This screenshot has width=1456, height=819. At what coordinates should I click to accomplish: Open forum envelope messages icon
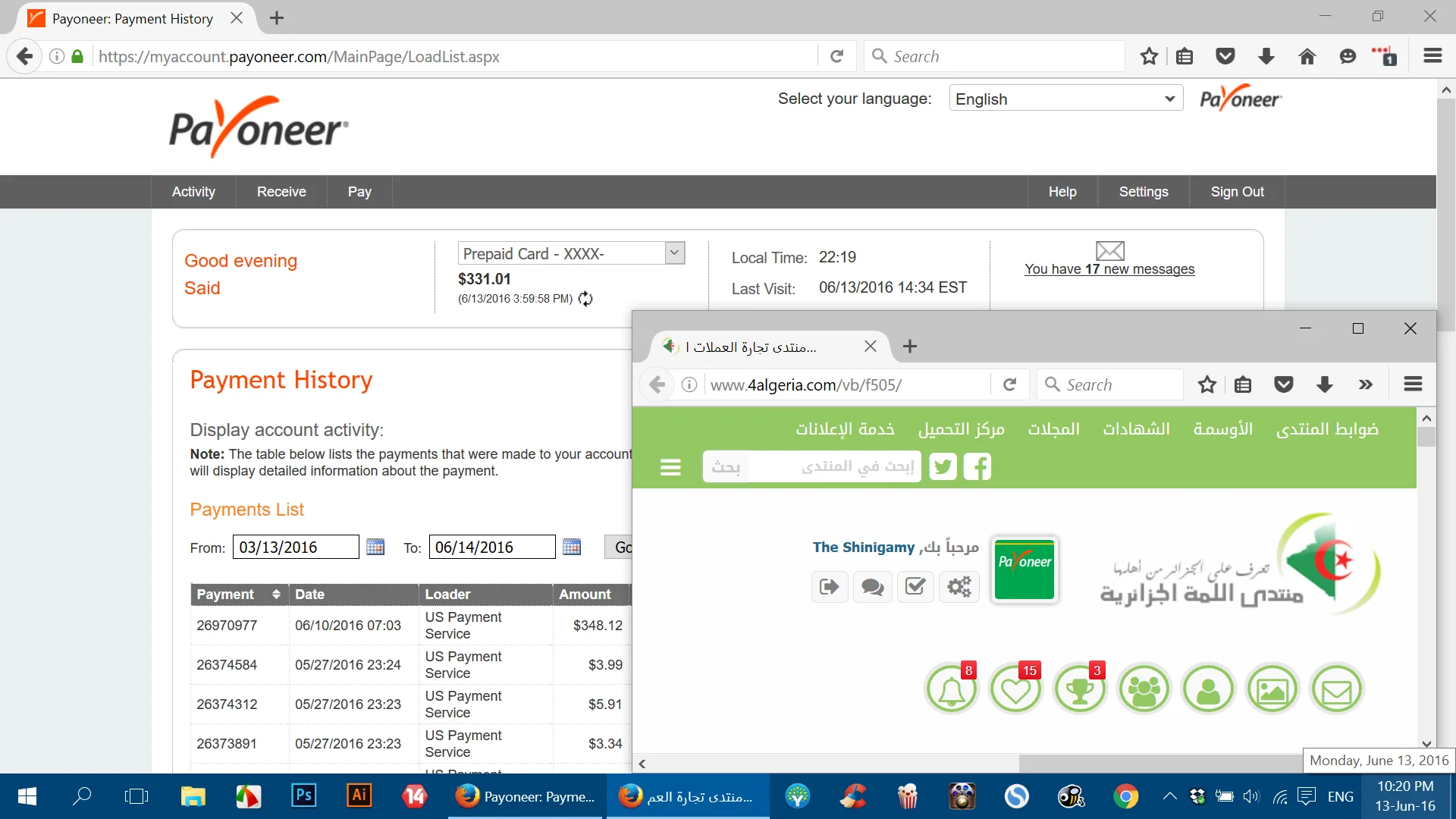click(1336, 689)
